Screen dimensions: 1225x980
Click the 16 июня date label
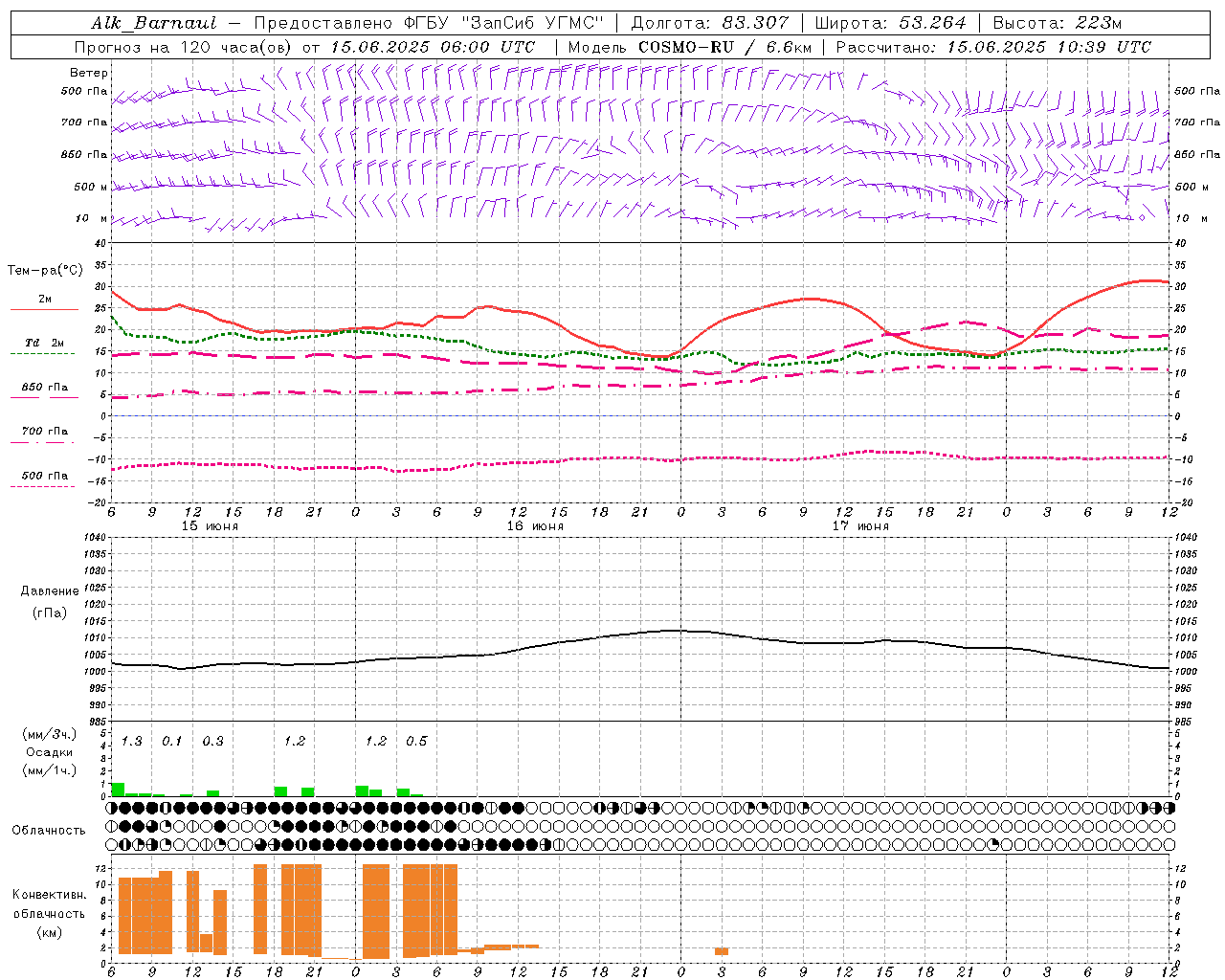coord(535,526)
